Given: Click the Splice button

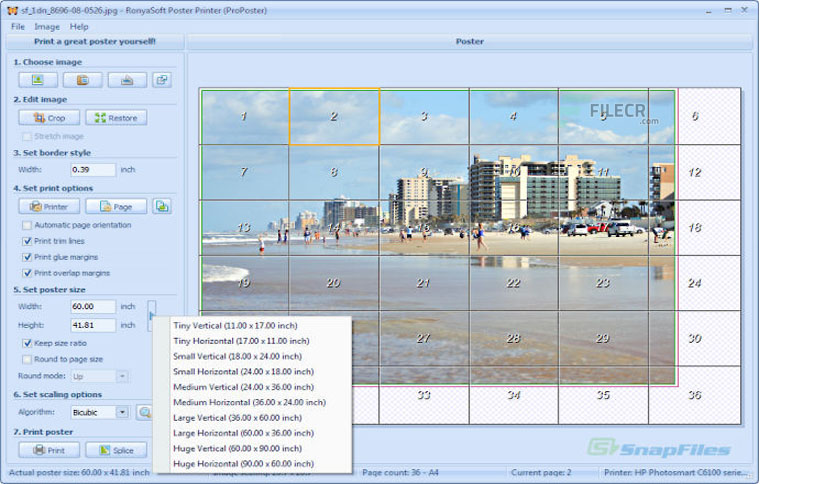Looking at the screenshot, I should coord(116,450).
